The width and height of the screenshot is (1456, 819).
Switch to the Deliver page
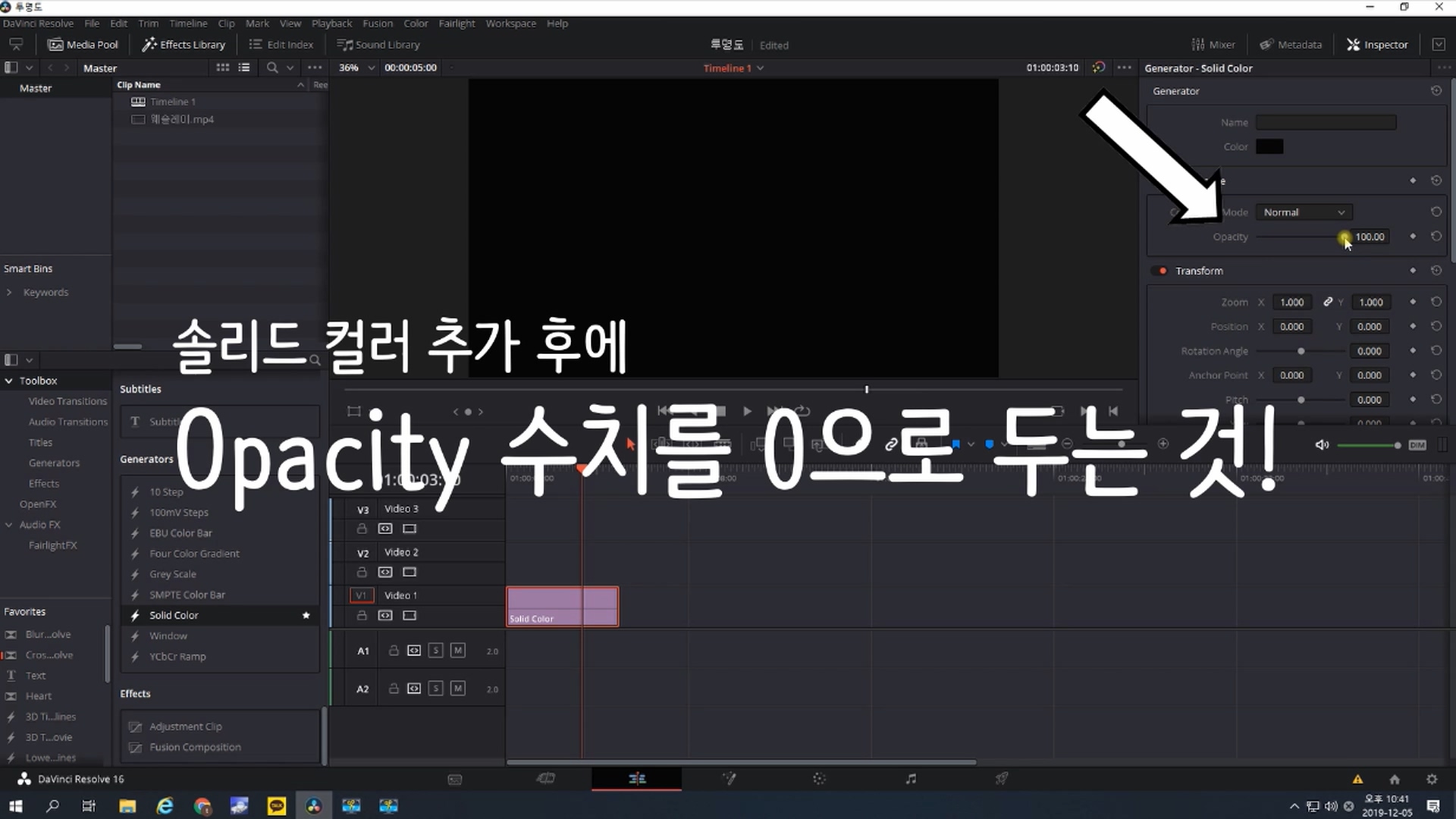[1002, 779]
